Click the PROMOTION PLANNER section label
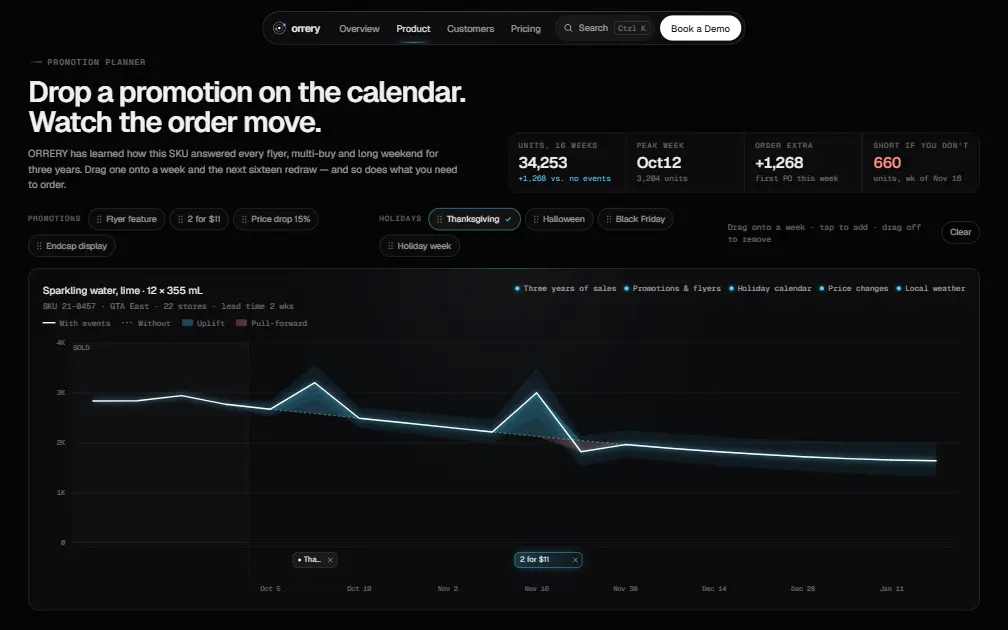This screenshot has width=1008, height=630. pyautogui.click(x=96, y=62)
